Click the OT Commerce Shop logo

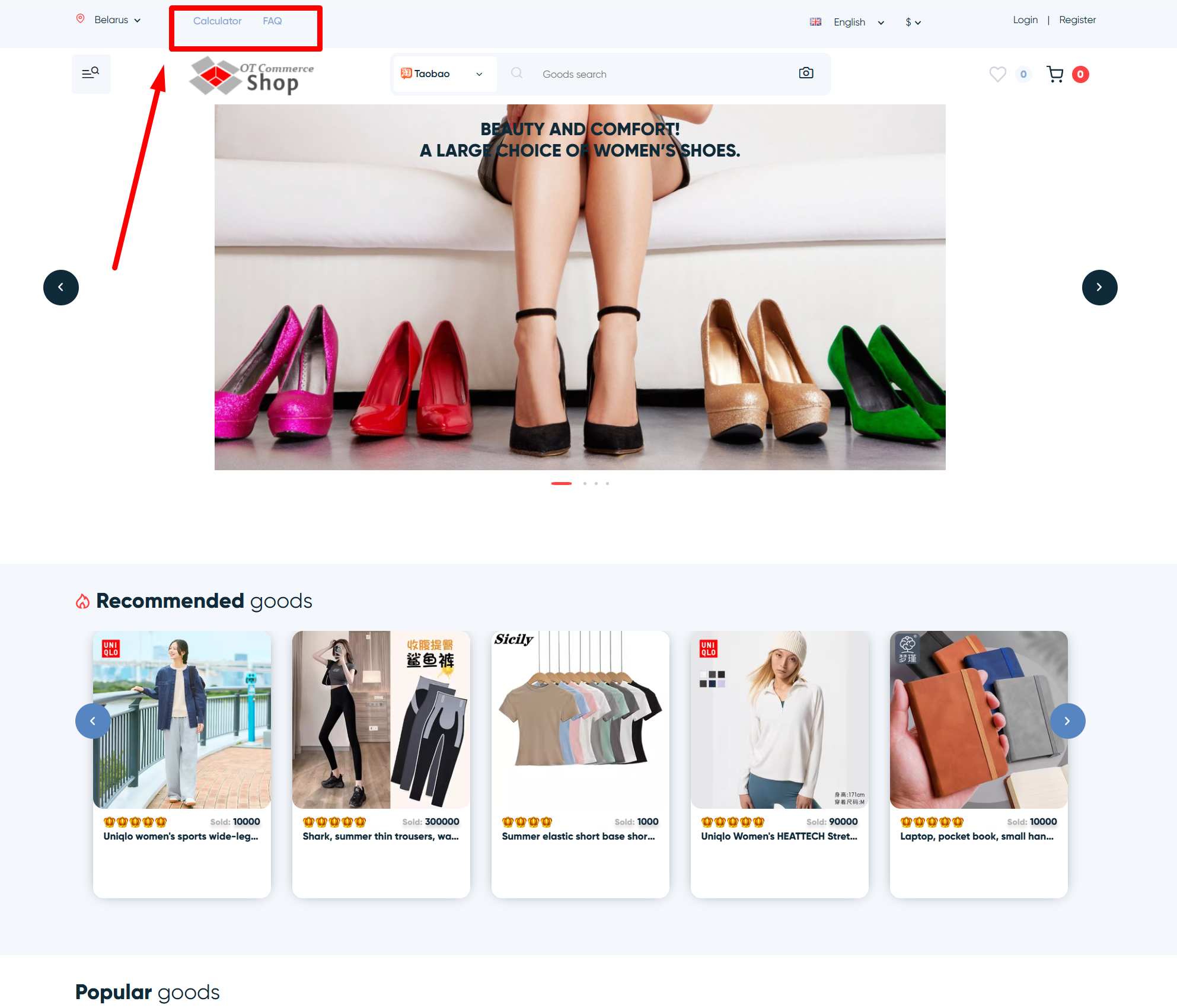click(252, 76)
